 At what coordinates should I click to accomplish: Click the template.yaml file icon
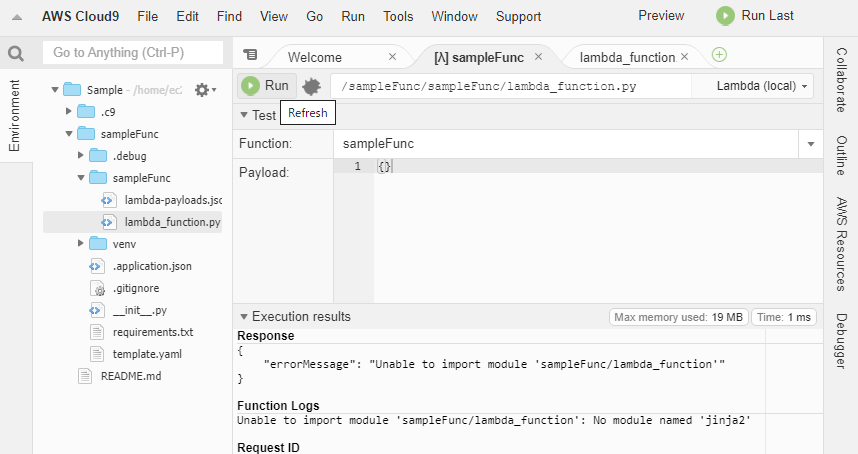click(x=97, y=354)
